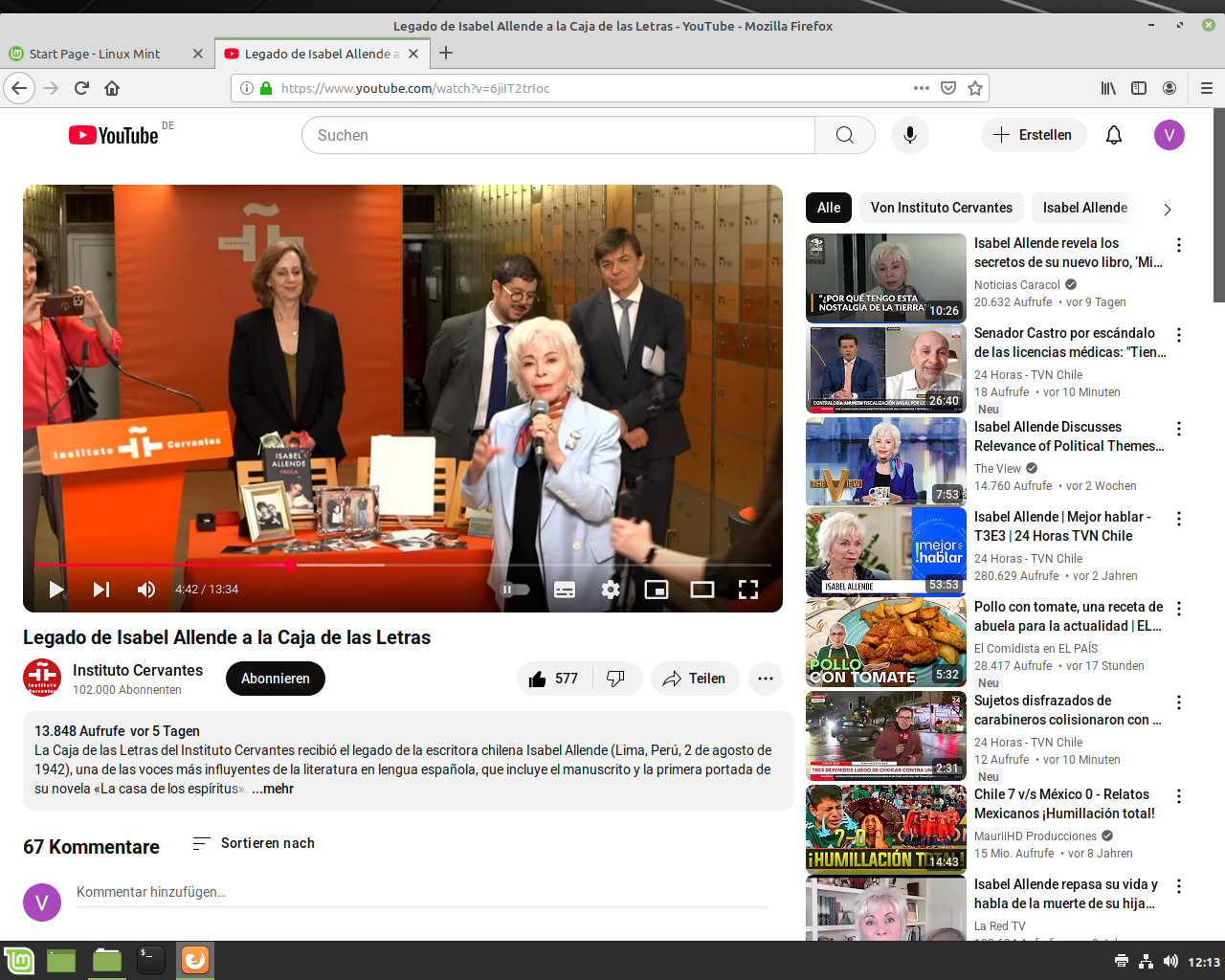The width and height of the screenshot is (1225, 980).
Task: Play the video
Action: [56, 590]
